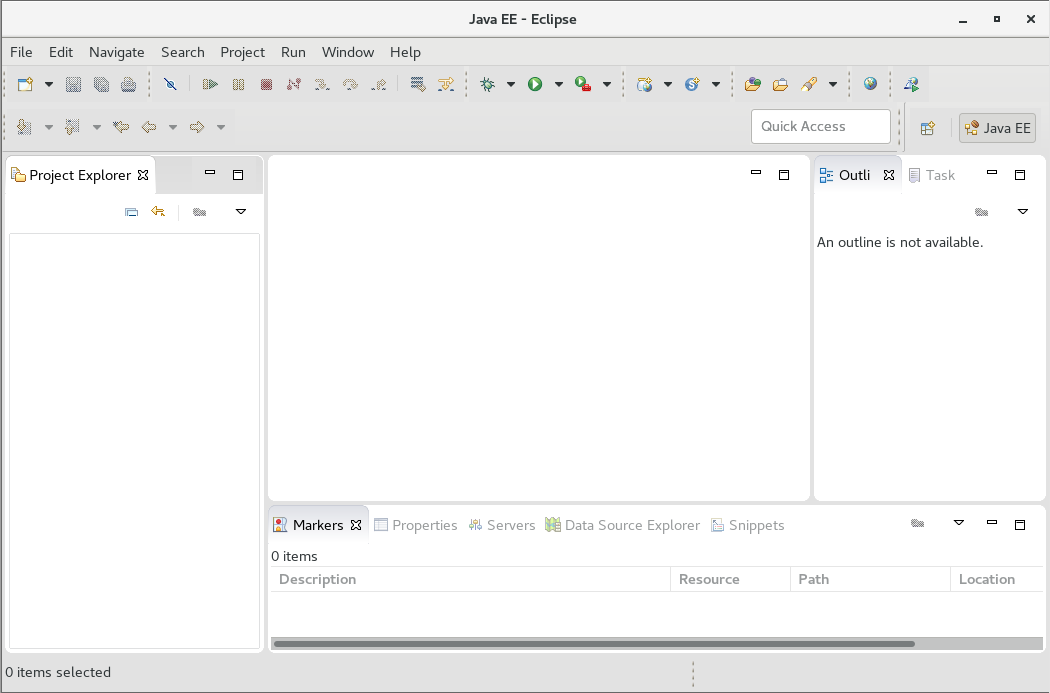Open the Project menu
The image size is (1050, 693).
point(242,52)
